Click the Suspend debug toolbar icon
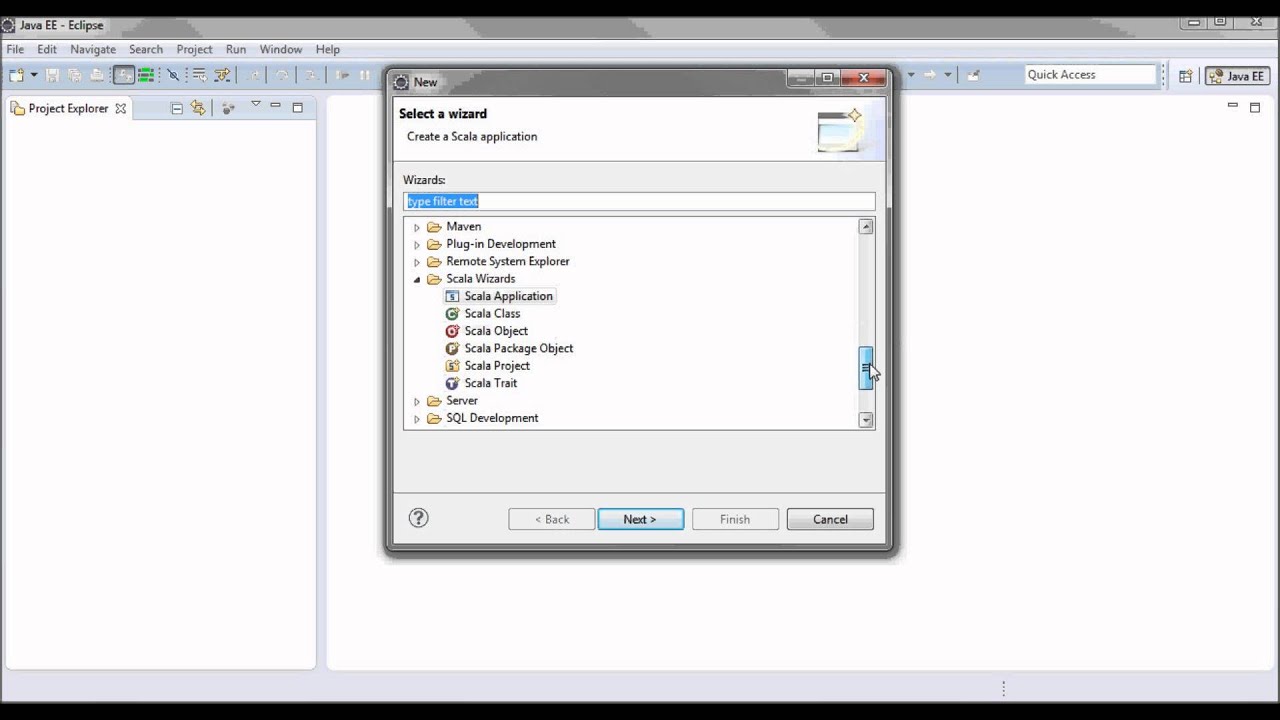 coord(365,75)
